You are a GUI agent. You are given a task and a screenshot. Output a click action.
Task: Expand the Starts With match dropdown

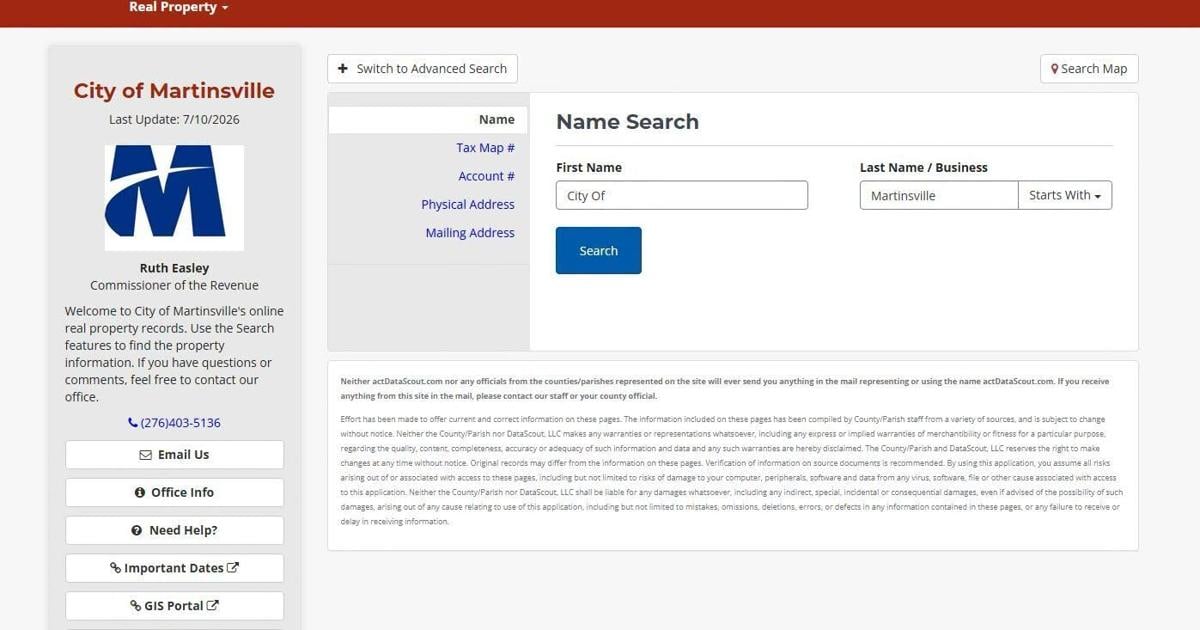(x=1065, y=195)
